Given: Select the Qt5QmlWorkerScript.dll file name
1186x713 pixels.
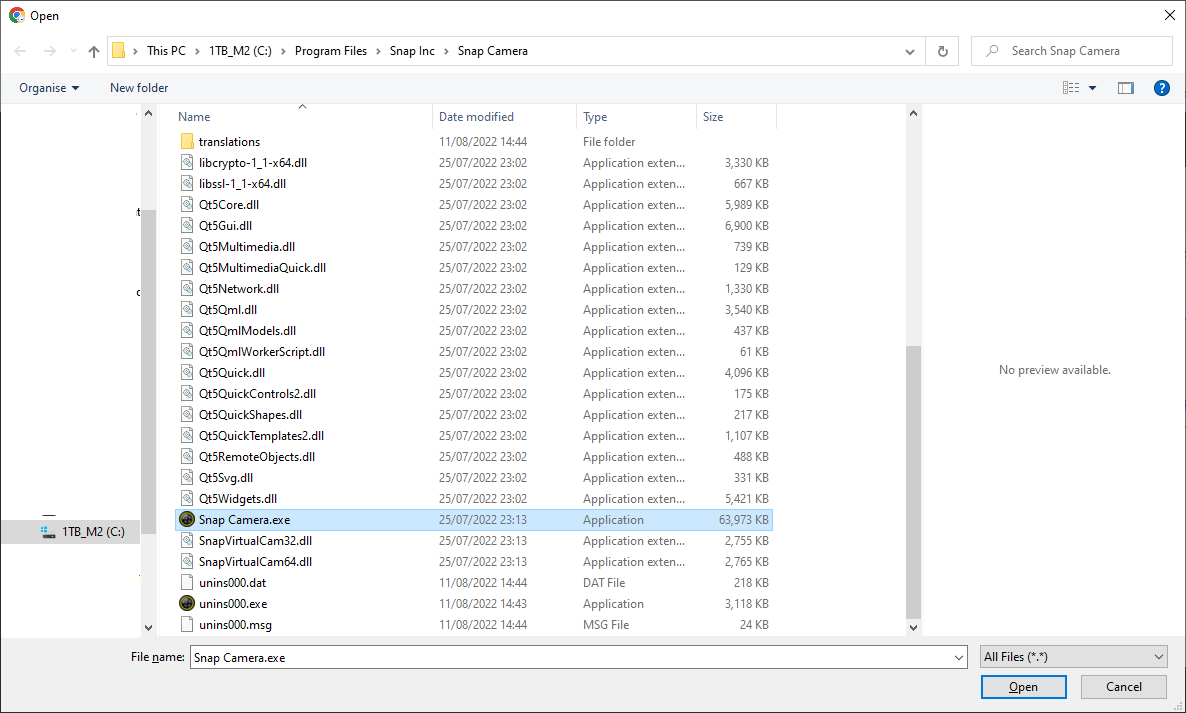Looking at the screenshot, I should pyautogui.click(x=262, y=351).
